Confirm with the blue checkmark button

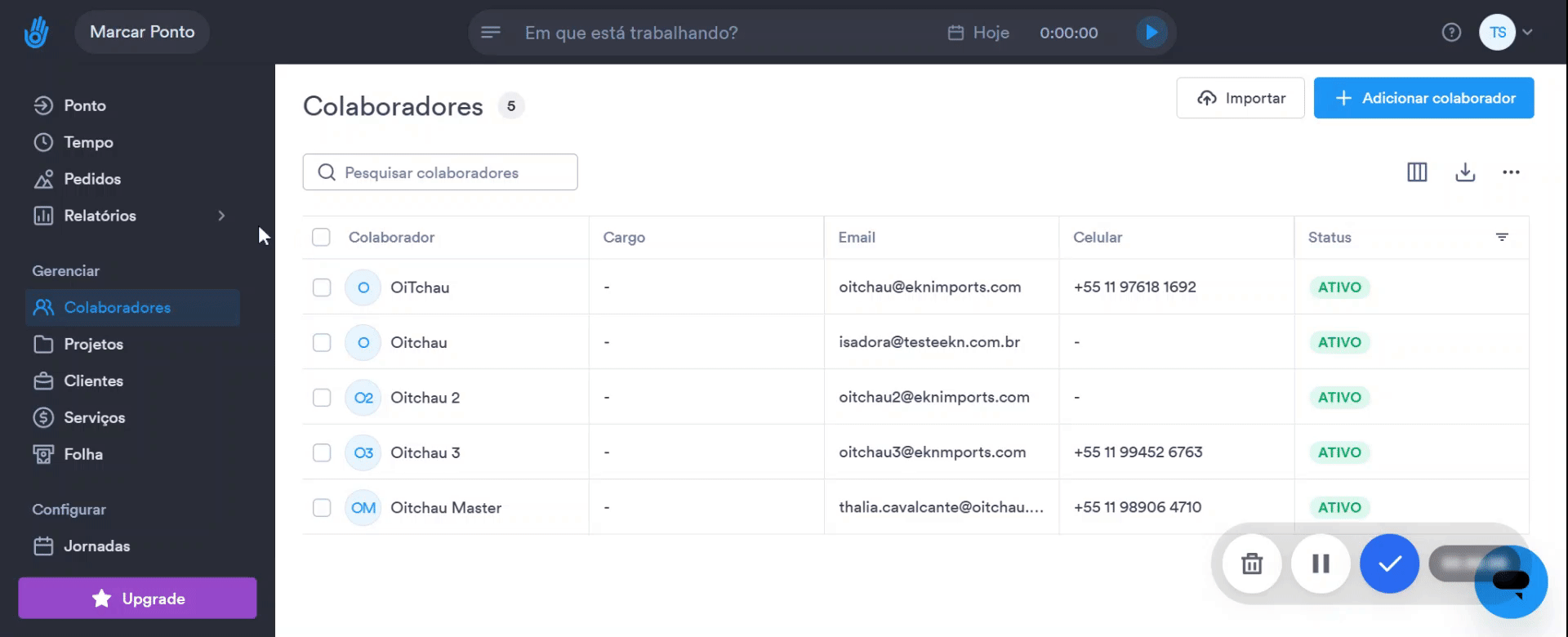click(x=1389, y=563)
